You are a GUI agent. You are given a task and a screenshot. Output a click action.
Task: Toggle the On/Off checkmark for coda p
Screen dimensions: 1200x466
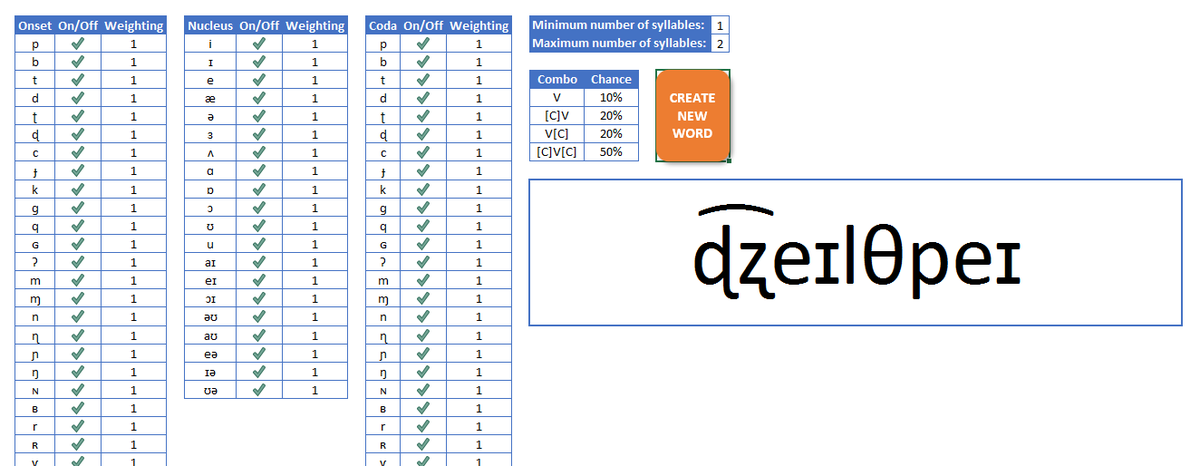pyautogui.click(x=423, y=44)
